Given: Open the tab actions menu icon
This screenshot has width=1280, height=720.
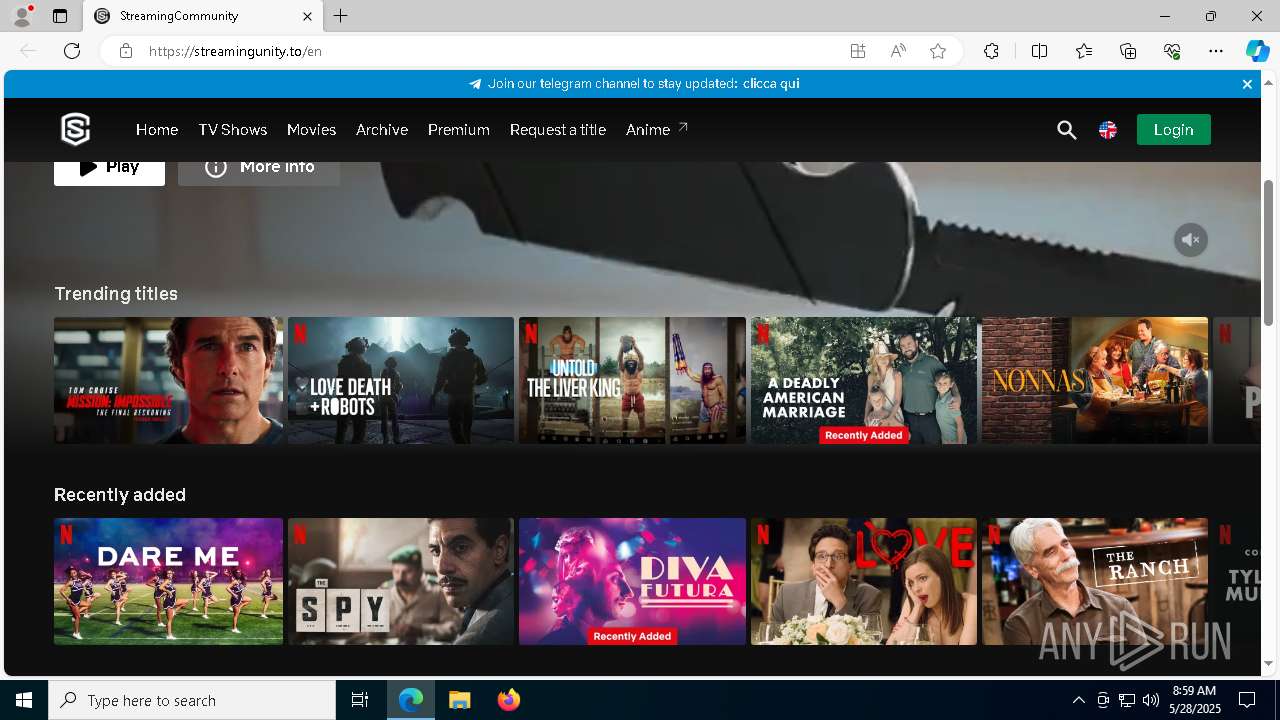Looking at the screenshot, I should pyautogui.click(x=60, y=16).
